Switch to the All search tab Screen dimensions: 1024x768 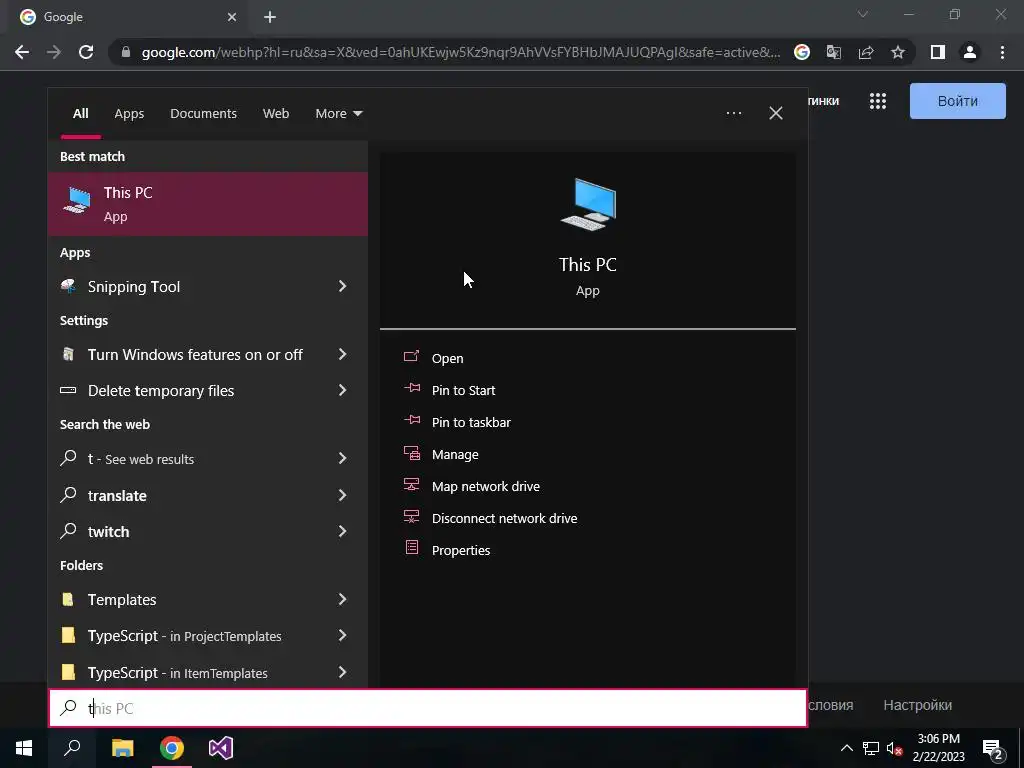pos(80,114)
